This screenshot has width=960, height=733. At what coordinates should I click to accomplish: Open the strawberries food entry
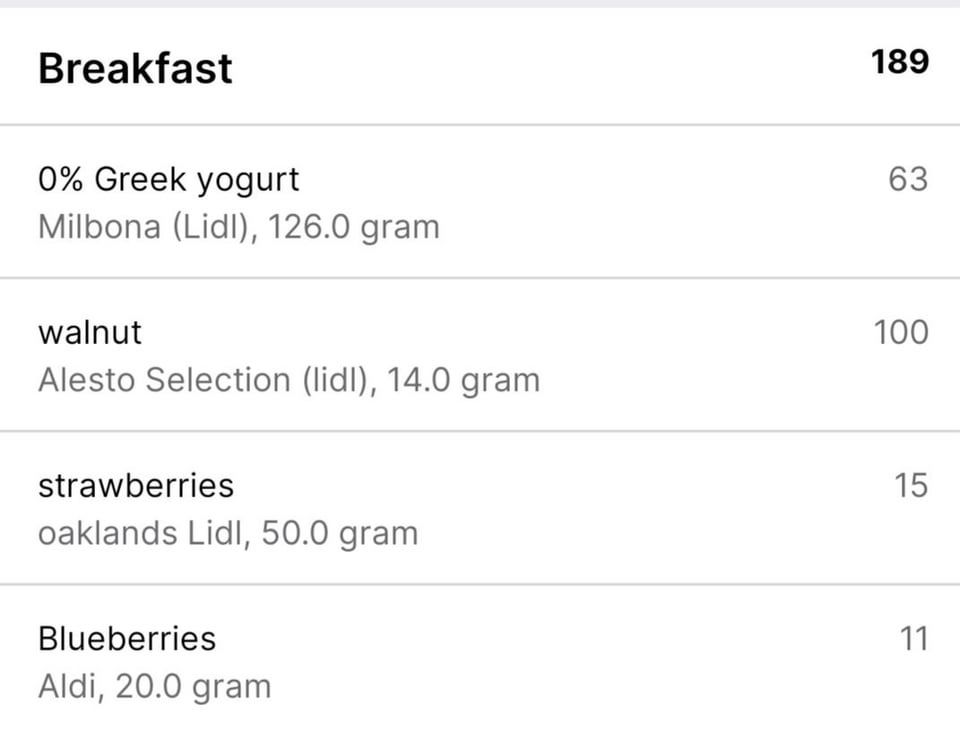(x=136, y=485)
